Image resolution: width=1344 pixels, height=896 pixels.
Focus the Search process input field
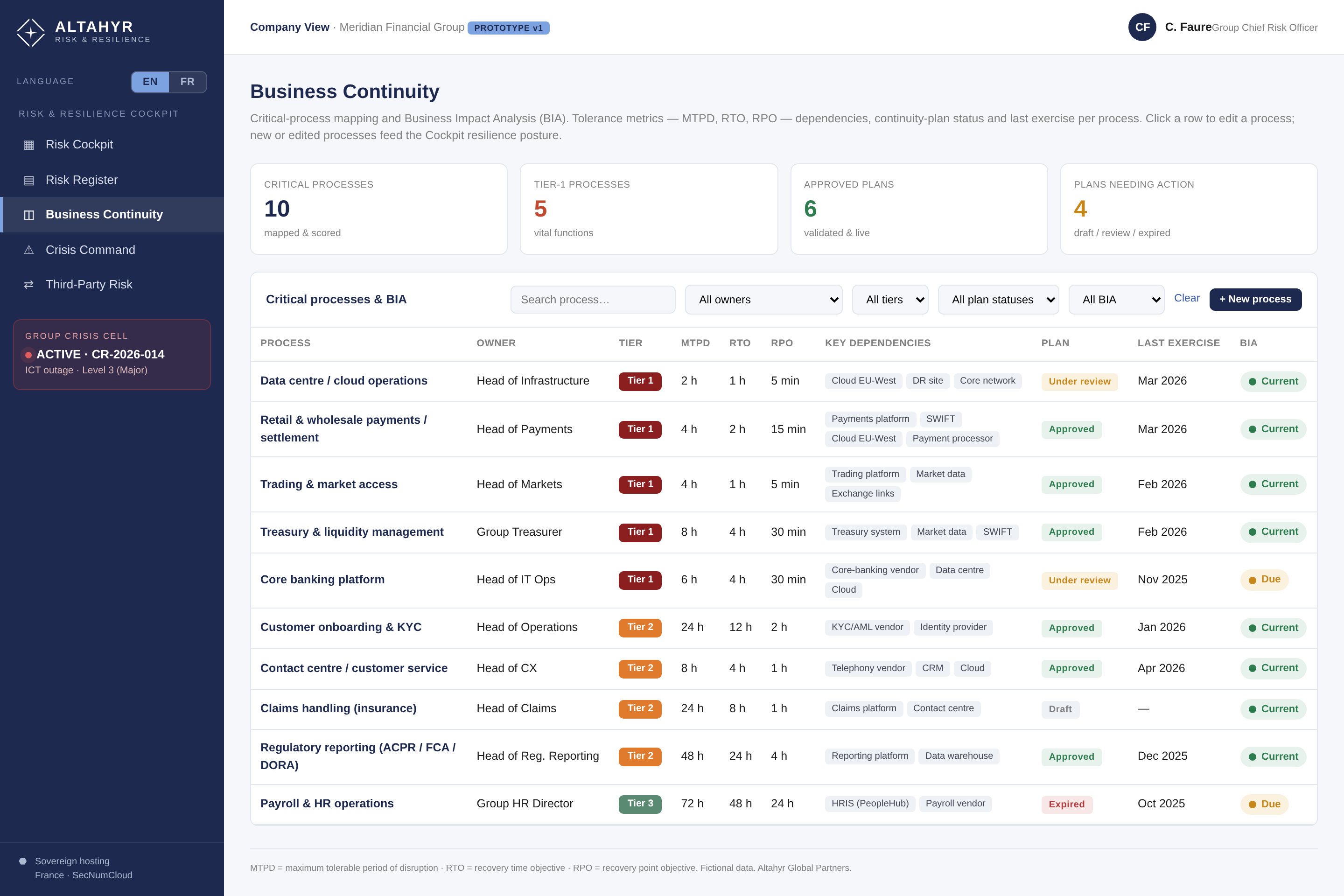point(593,300)
